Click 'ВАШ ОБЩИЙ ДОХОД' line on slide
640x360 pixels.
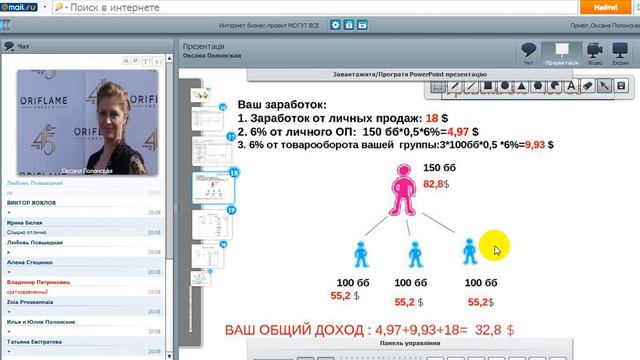tap(369, 330)
